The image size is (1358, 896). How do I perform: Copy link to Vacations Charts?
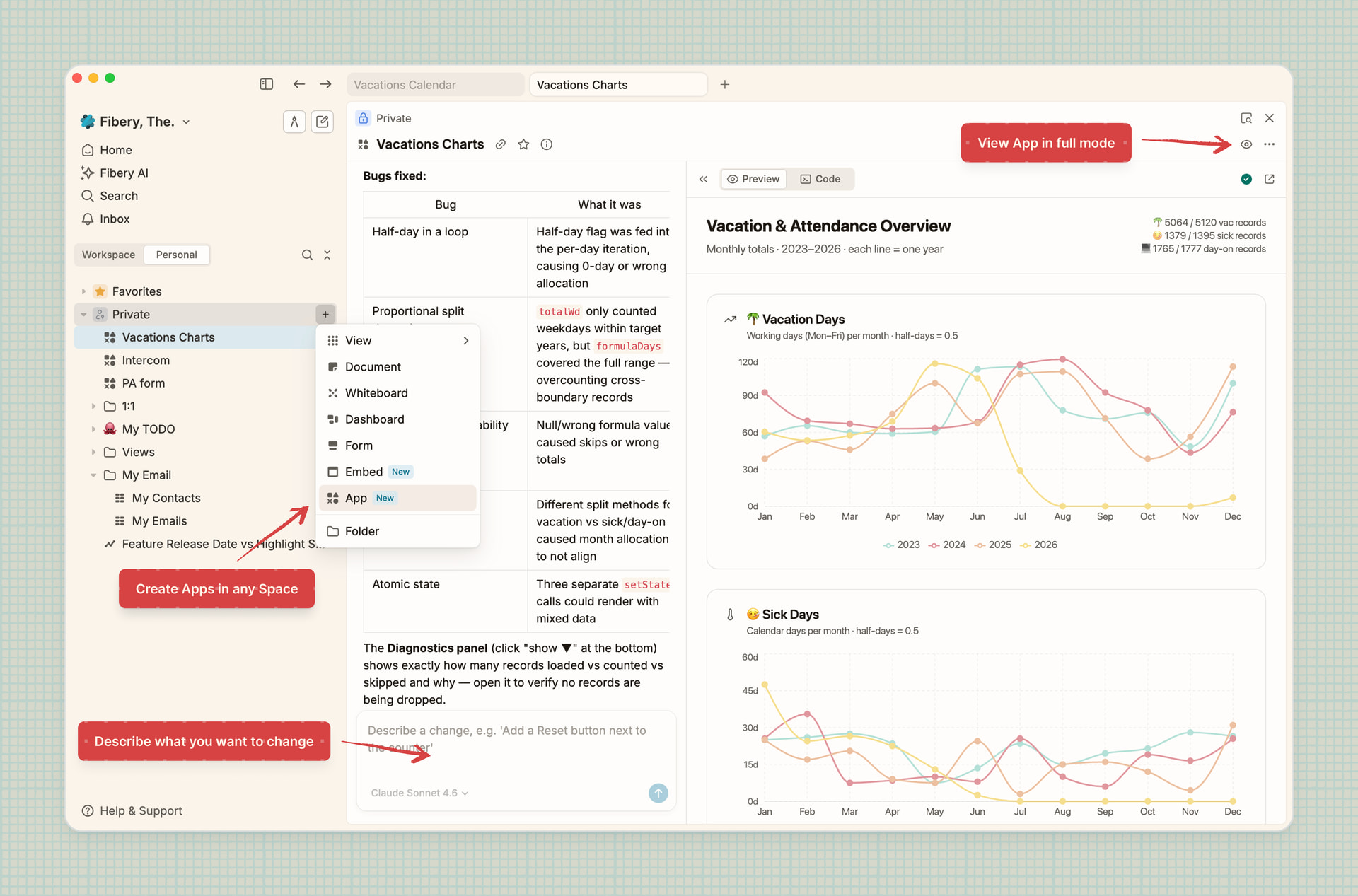501,144
